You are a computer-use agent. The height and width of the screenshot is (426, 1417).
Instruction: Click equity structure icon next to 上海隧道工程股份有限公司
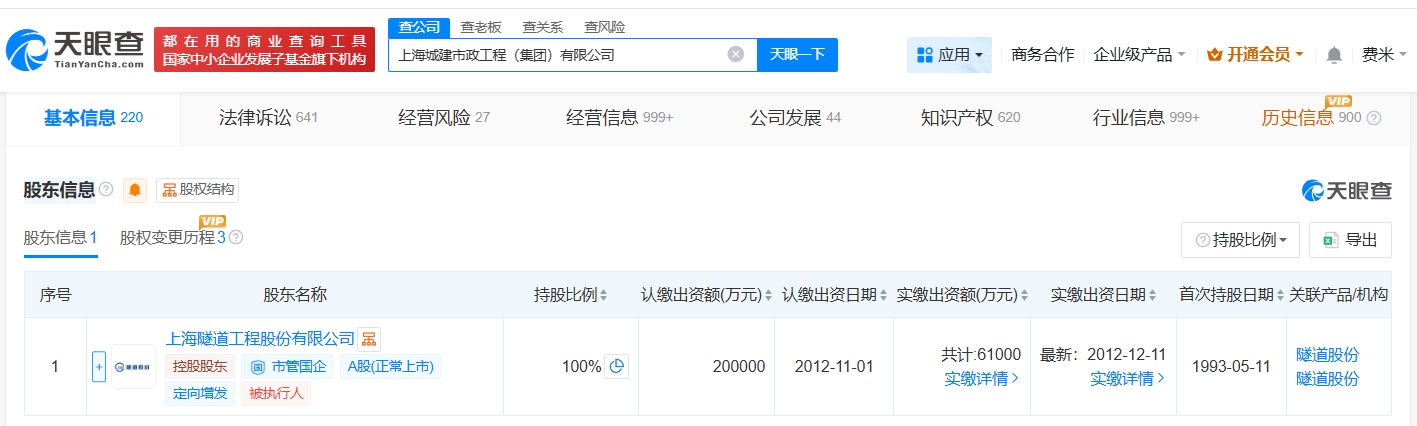click(369, 340)
